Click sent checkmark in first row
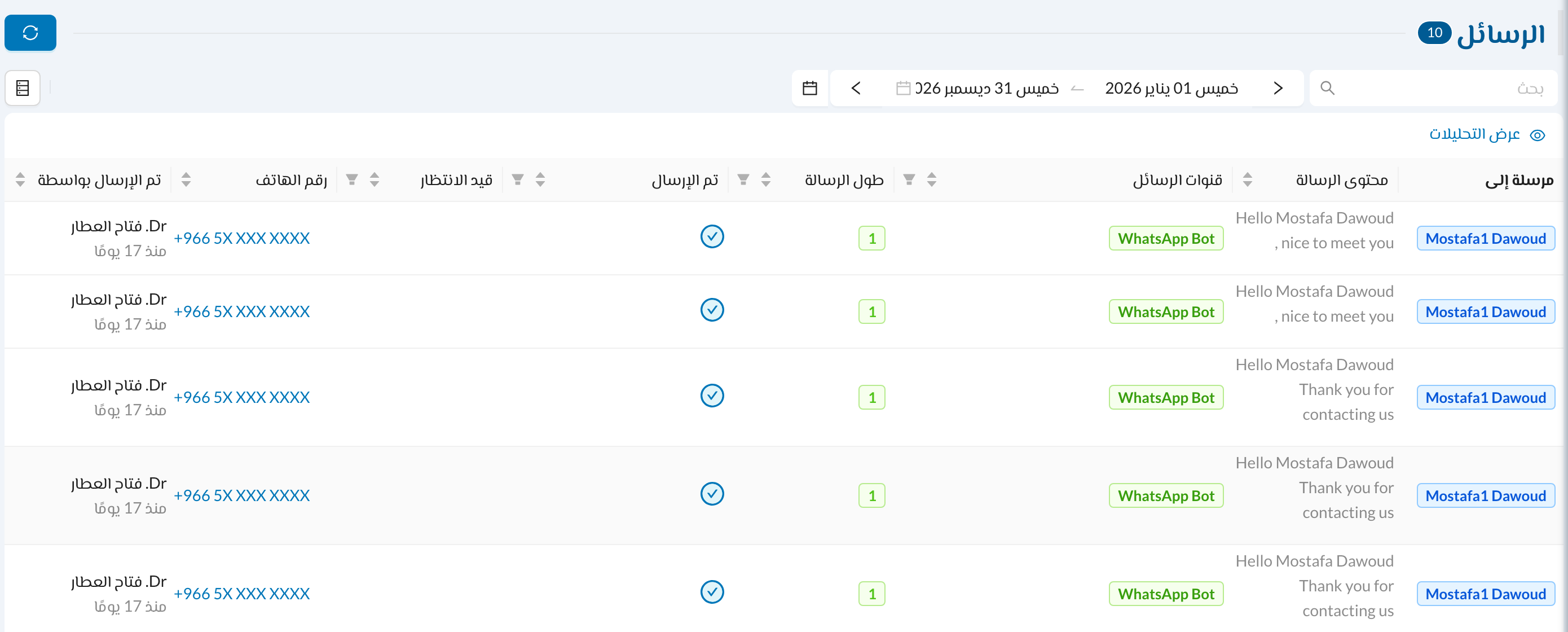The image size is (1568, 632). 712,237
